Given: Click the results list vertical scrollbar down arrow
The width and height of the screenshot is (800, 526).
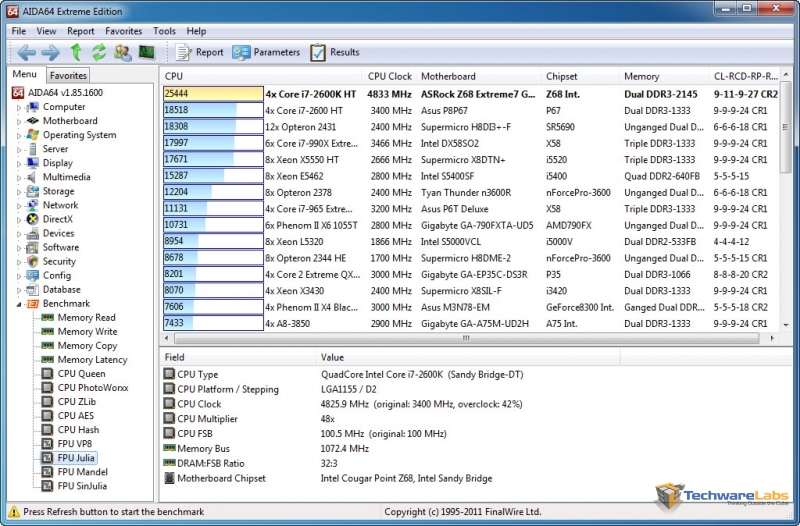Looking at the screenshot, I should pos(786,324).
